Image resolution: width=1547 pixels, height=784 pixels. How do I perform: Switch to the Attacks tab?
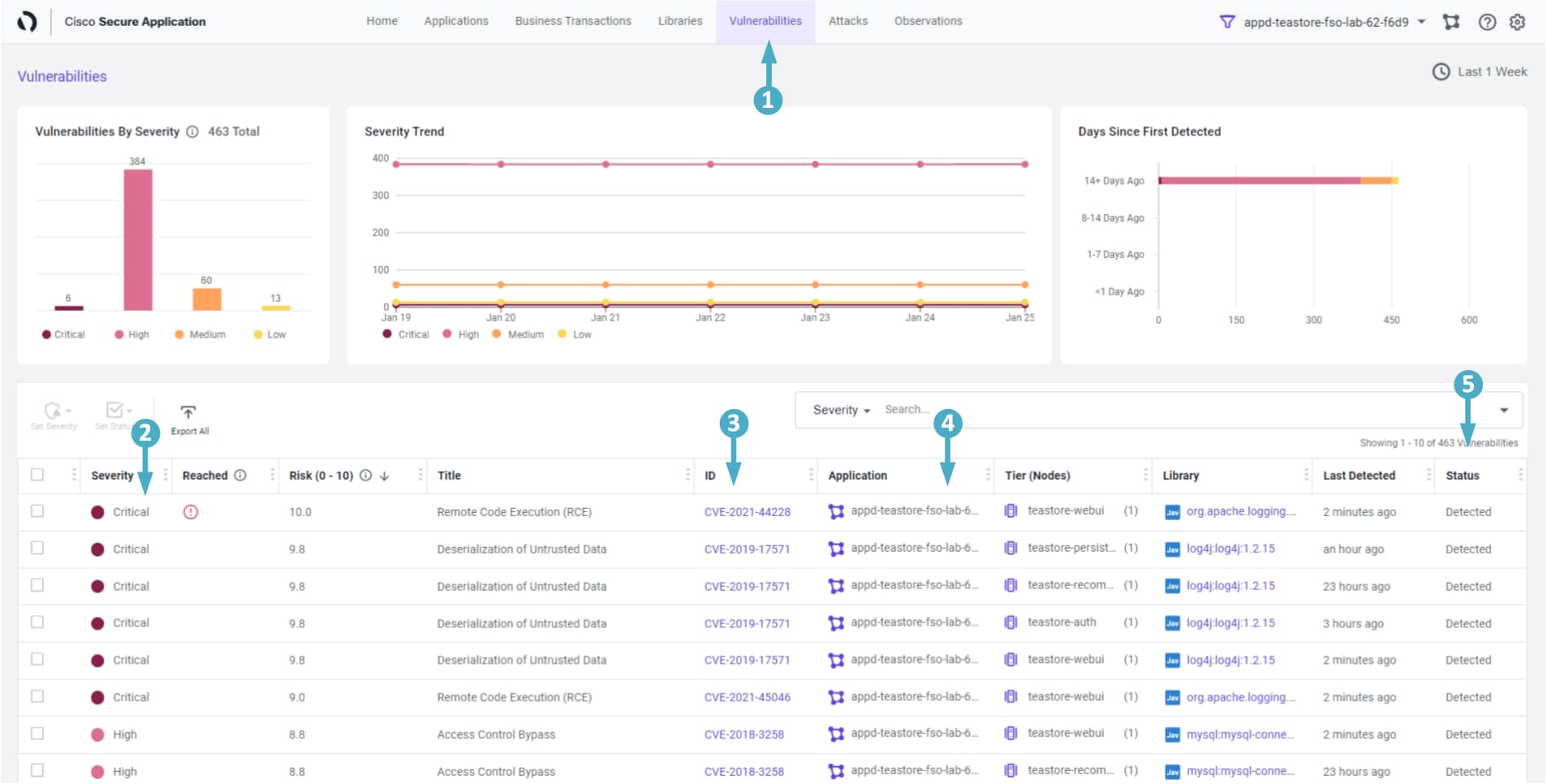click(847, 21)
